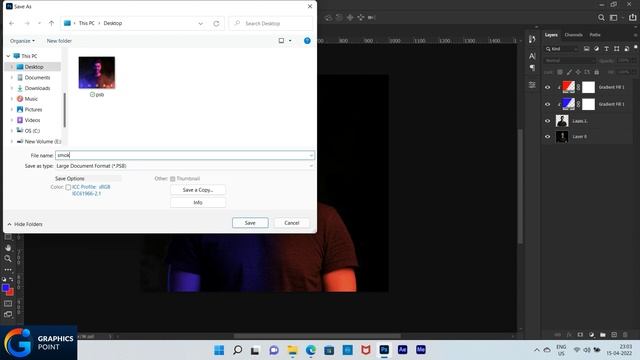Toggle the ICC Profile checkbox

(68, 187)
